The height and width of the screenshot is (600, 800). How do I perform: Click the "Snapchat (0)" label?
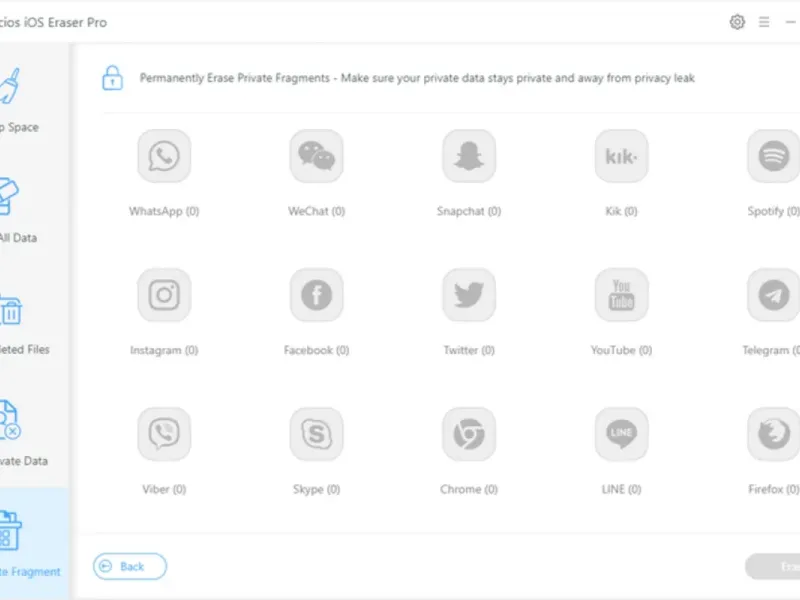[x=469, y=211]
